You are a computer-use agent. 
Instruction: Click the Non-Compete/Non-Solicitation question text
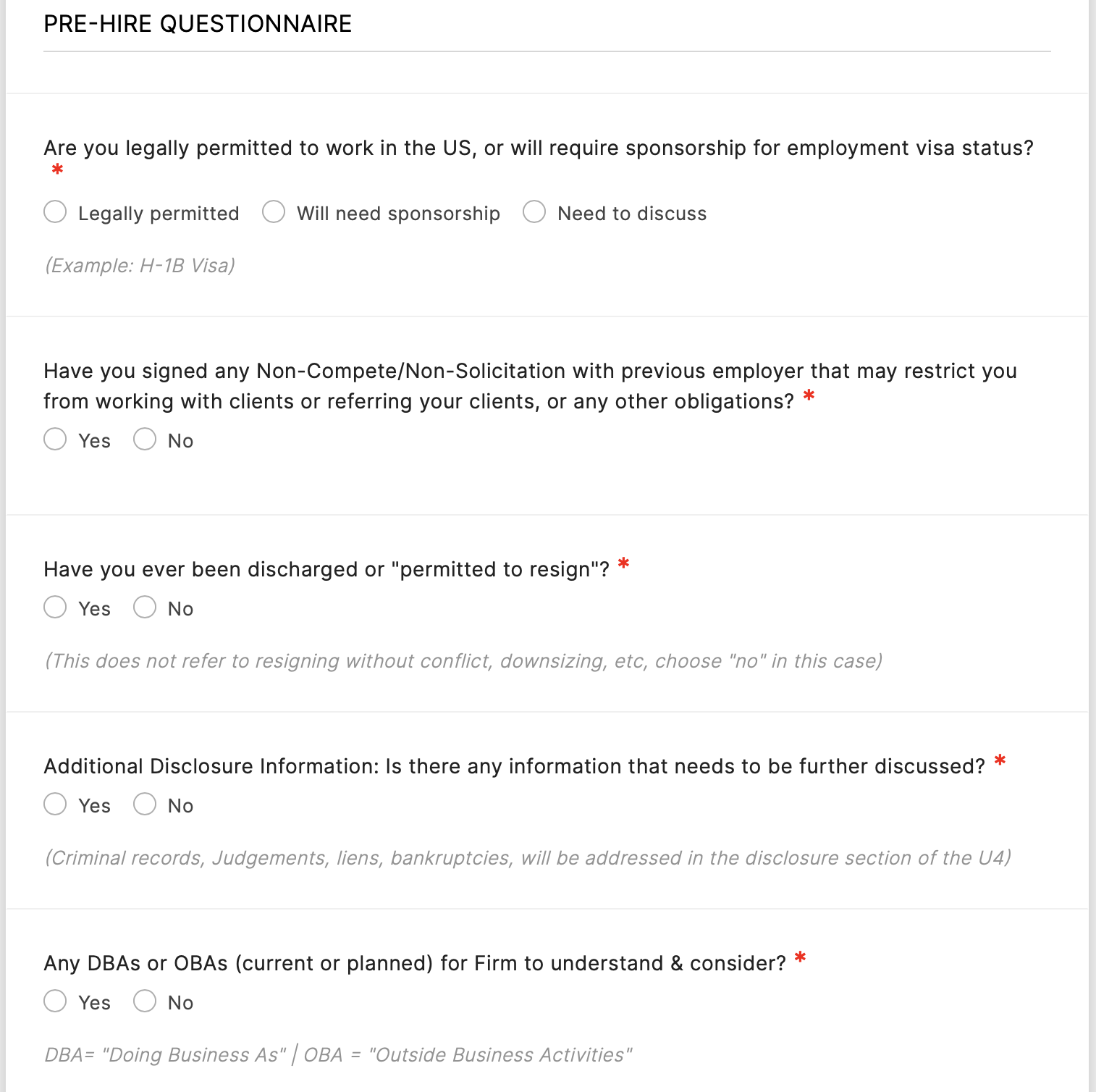pos(530,386)
